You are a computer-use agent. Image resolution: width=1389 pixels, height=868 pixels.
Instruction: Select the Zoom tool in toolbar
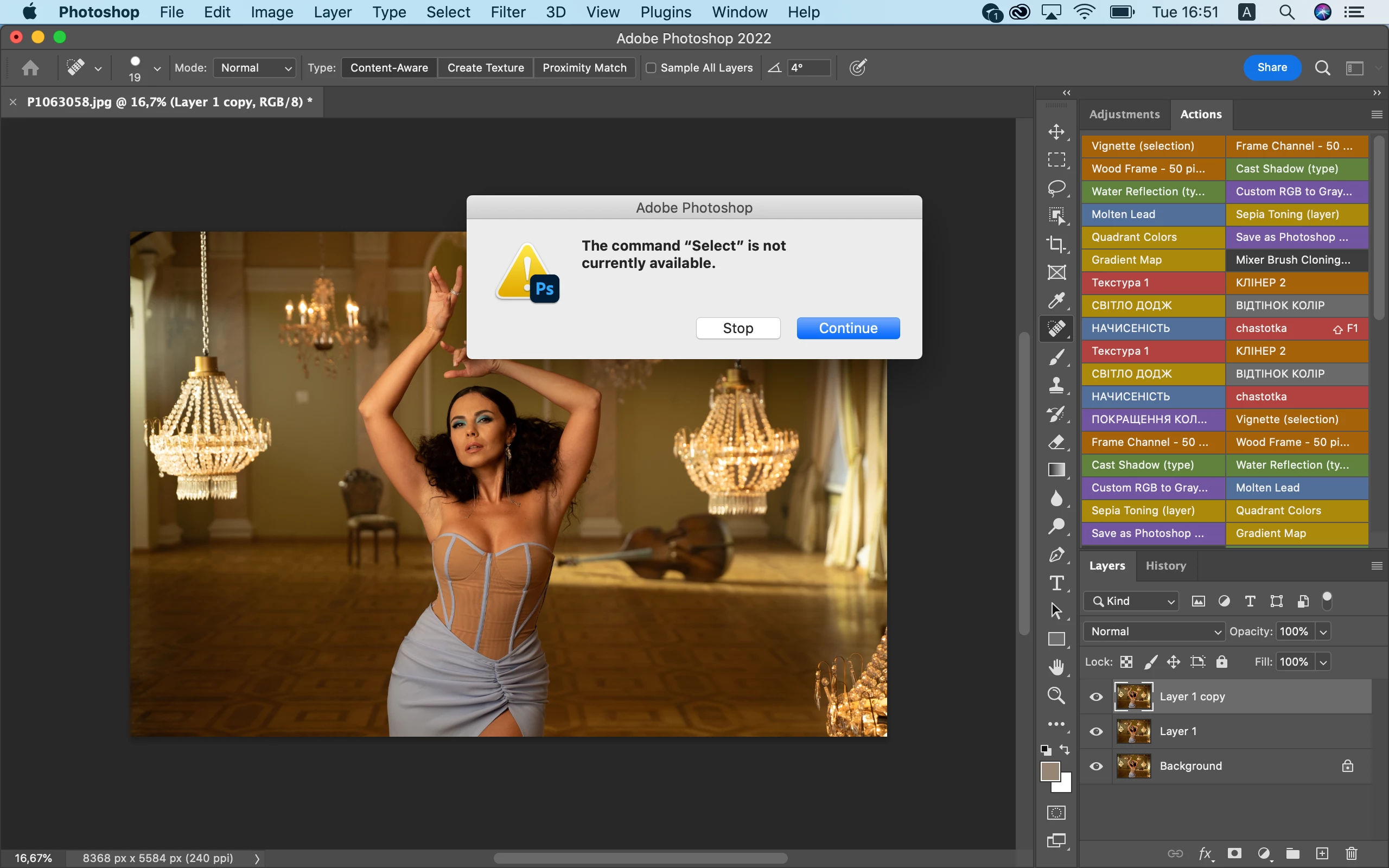(x=1056, y=696)
